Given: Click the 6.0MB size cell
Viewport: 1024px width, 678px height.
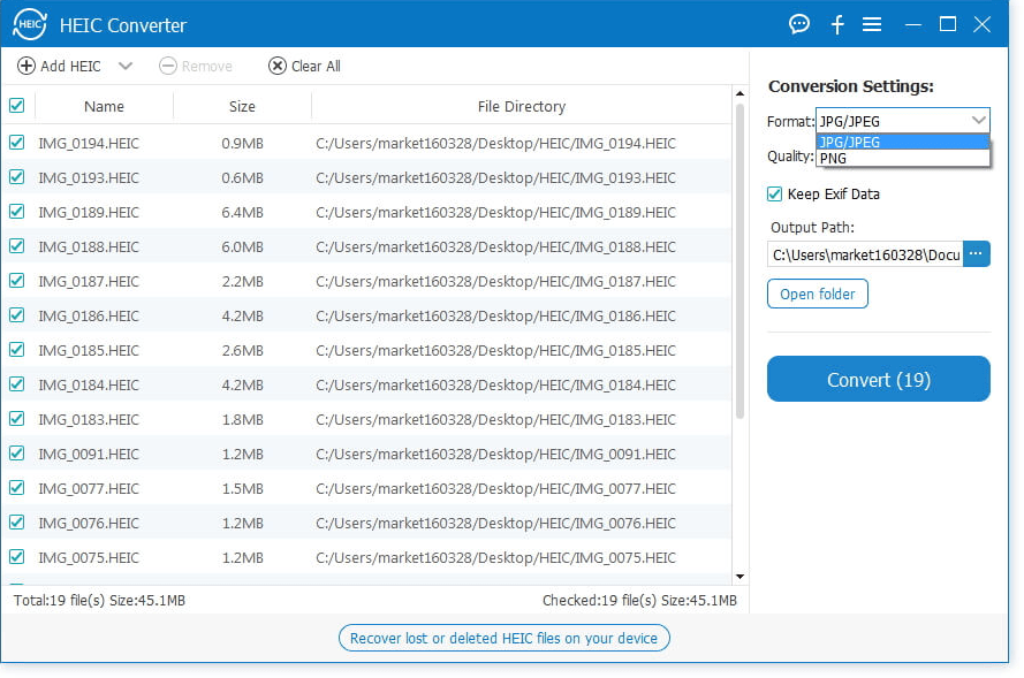Looking at the screenshot, I should point(242,247).
